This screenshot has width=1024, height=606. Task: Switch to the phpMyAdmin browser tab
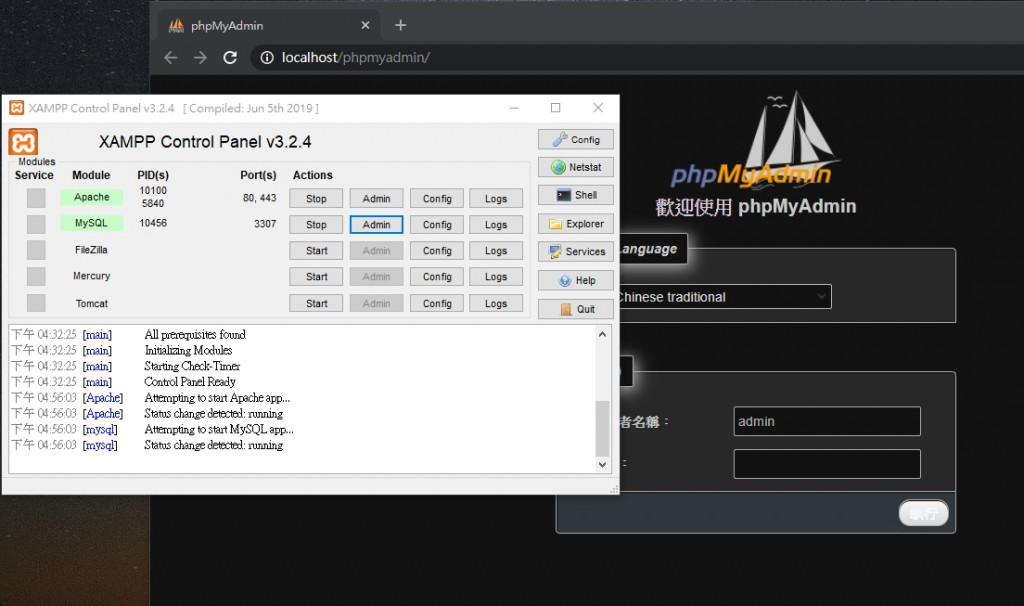pos(269,25)
